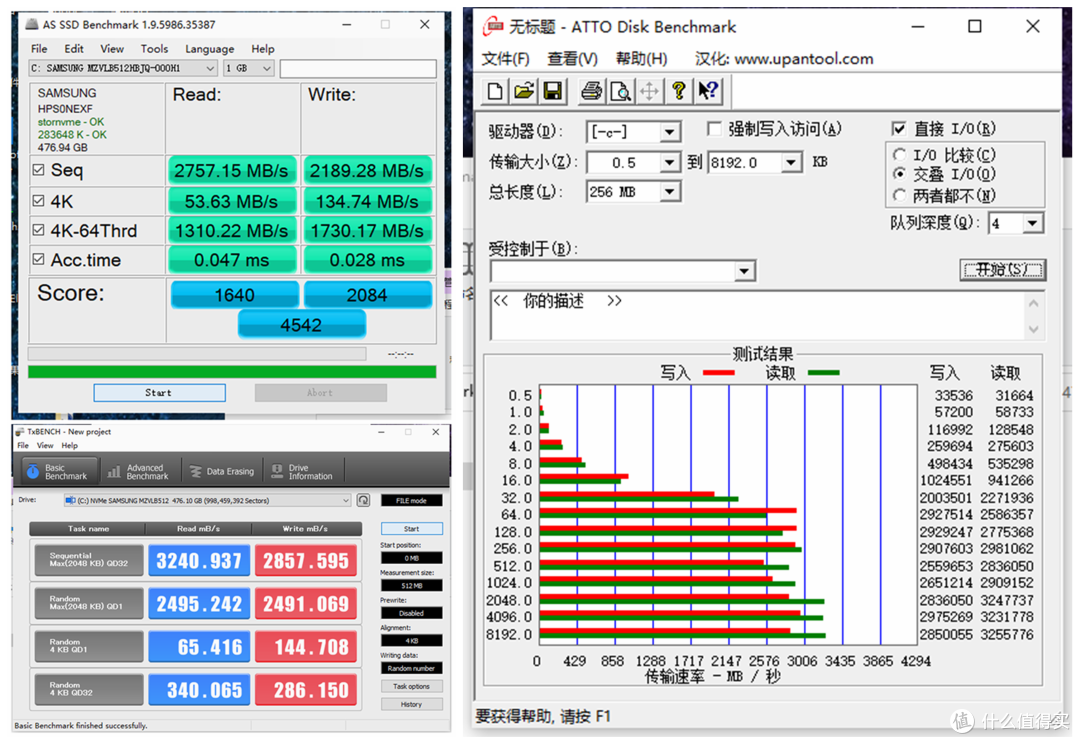
Task: Click the Sequential Max(2048 KB) QD32 task button
Action: tap(89, 560)
